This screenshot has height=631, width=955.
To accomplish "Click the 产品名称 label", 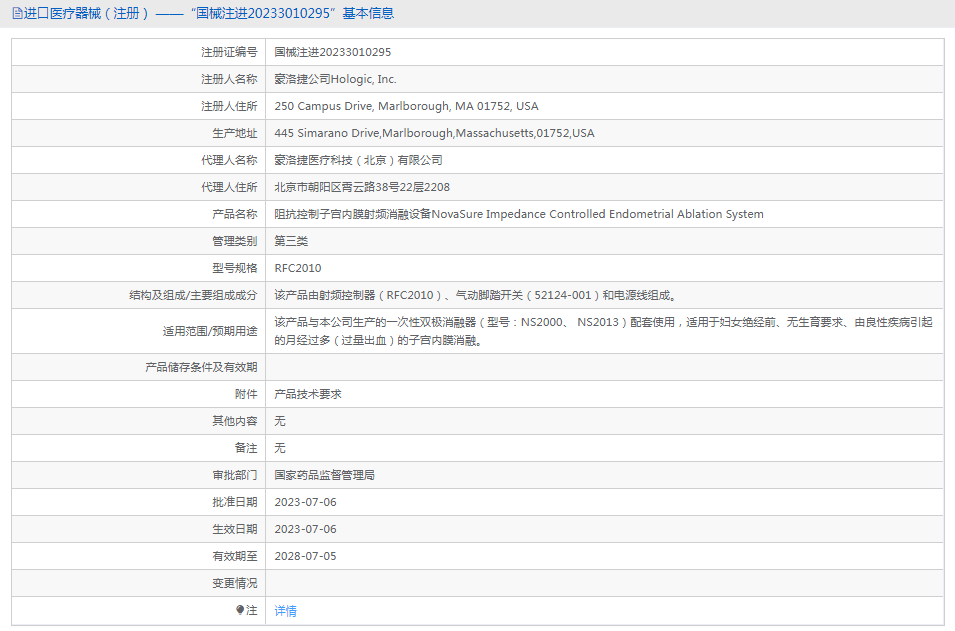I will [x=234, y=214].
